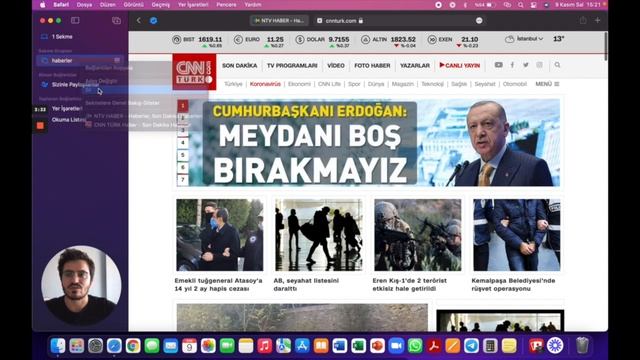This screenshot has height=360, width=640.
Task: Open FOTO HABER section
Action: point(372,65)
